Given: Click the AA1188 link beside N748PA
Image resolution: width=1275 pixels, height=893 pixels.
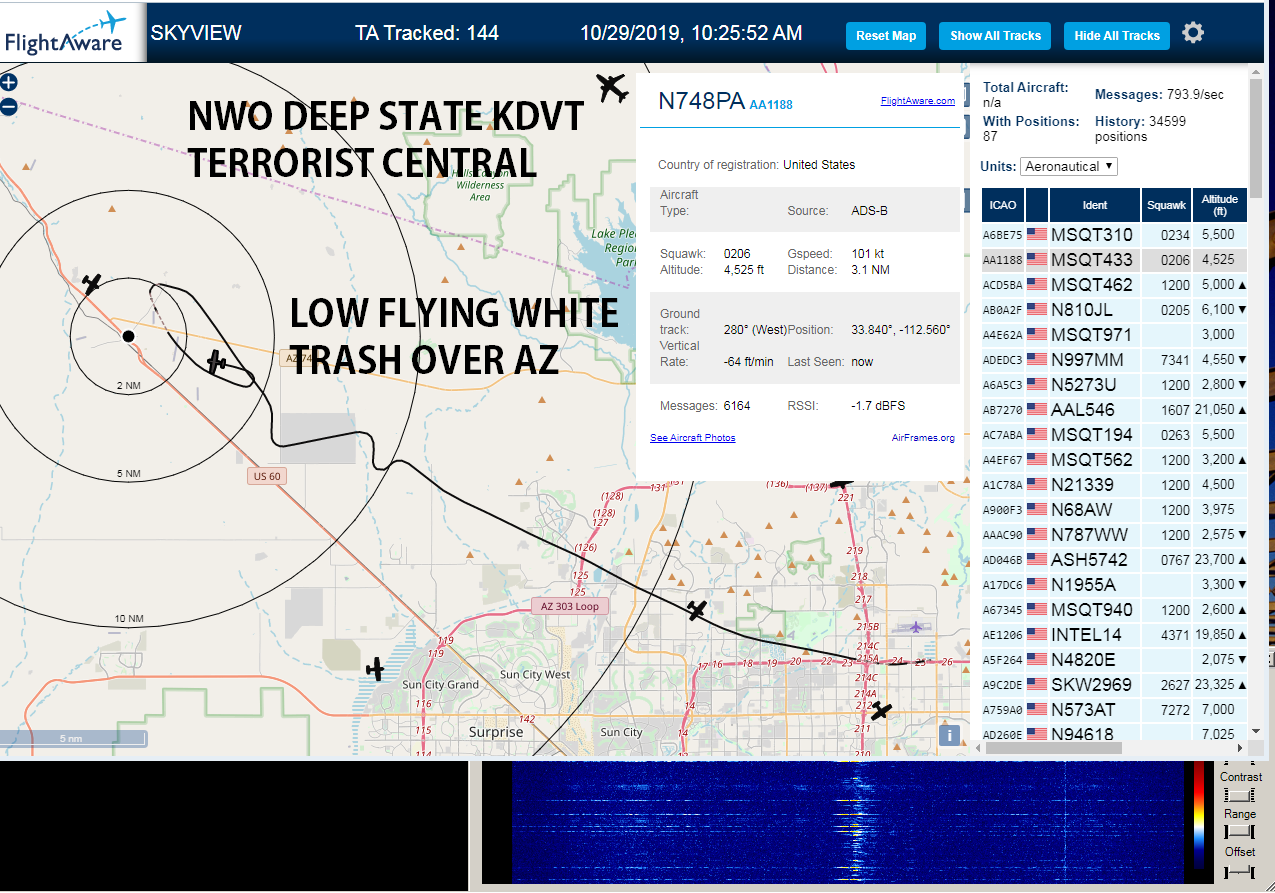Looking at the screenshot, I should point(770,105).
